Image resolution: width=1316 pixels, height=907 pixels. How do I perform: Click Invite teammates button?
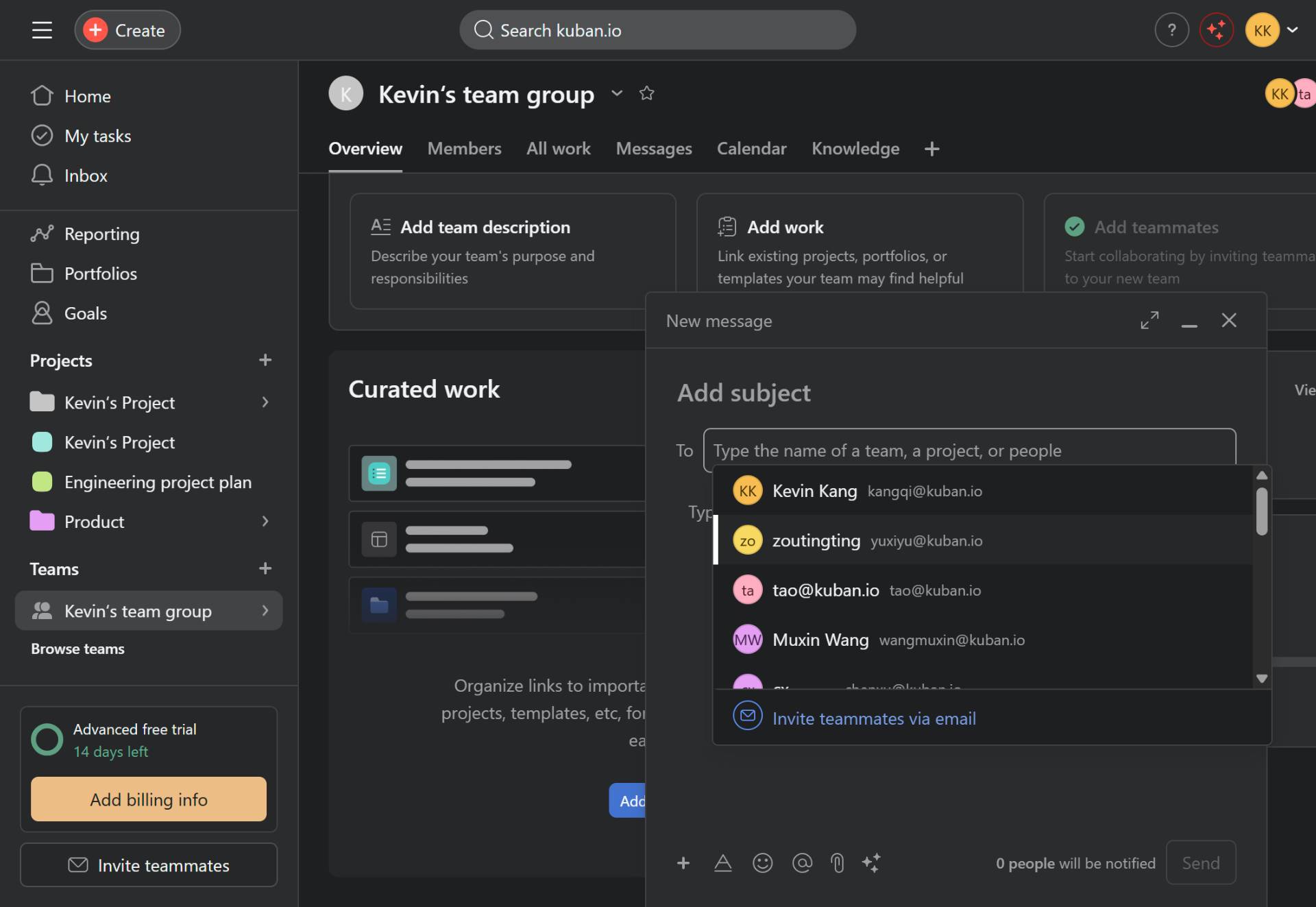149,865
